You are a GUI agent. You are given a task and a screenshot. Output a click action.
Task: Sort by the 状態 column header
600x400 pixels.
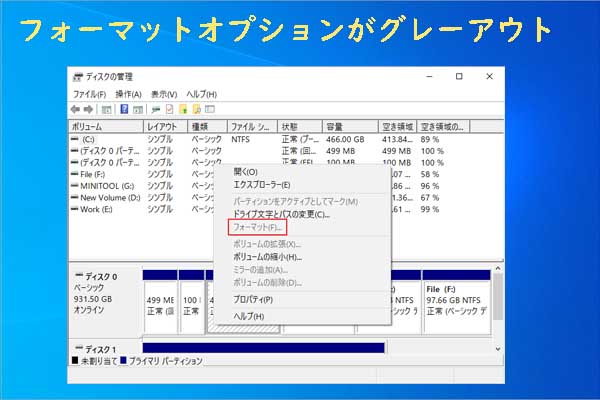click(300, 127)
